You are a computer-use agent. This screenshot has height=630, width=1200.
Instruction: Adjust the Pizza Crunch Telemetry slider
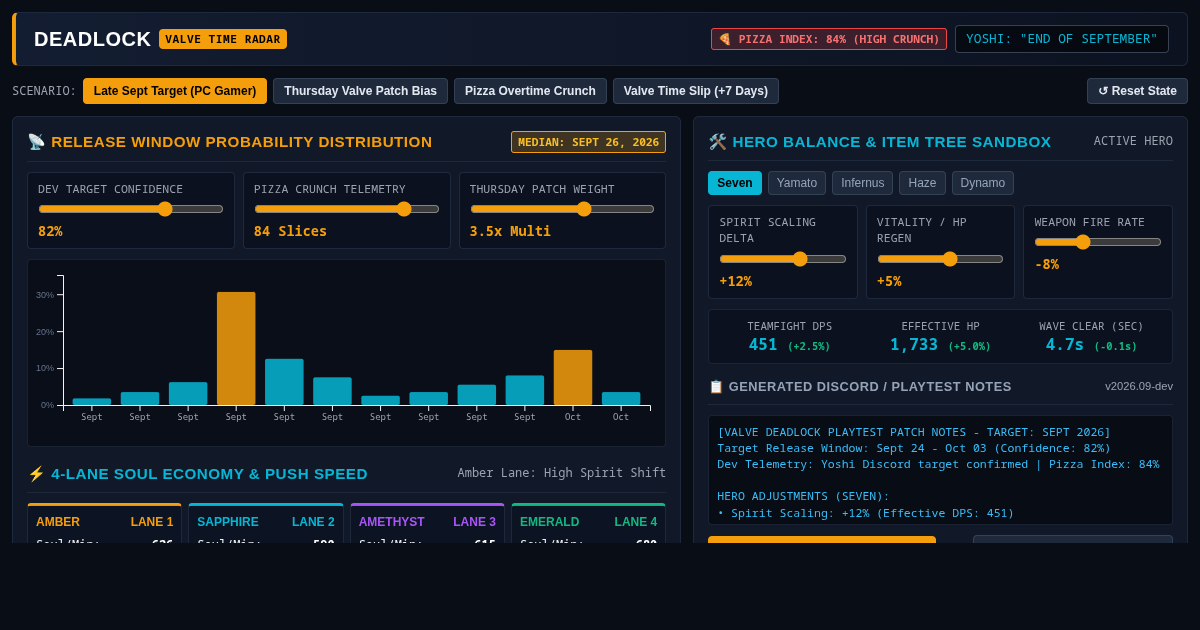pos(347,209)
